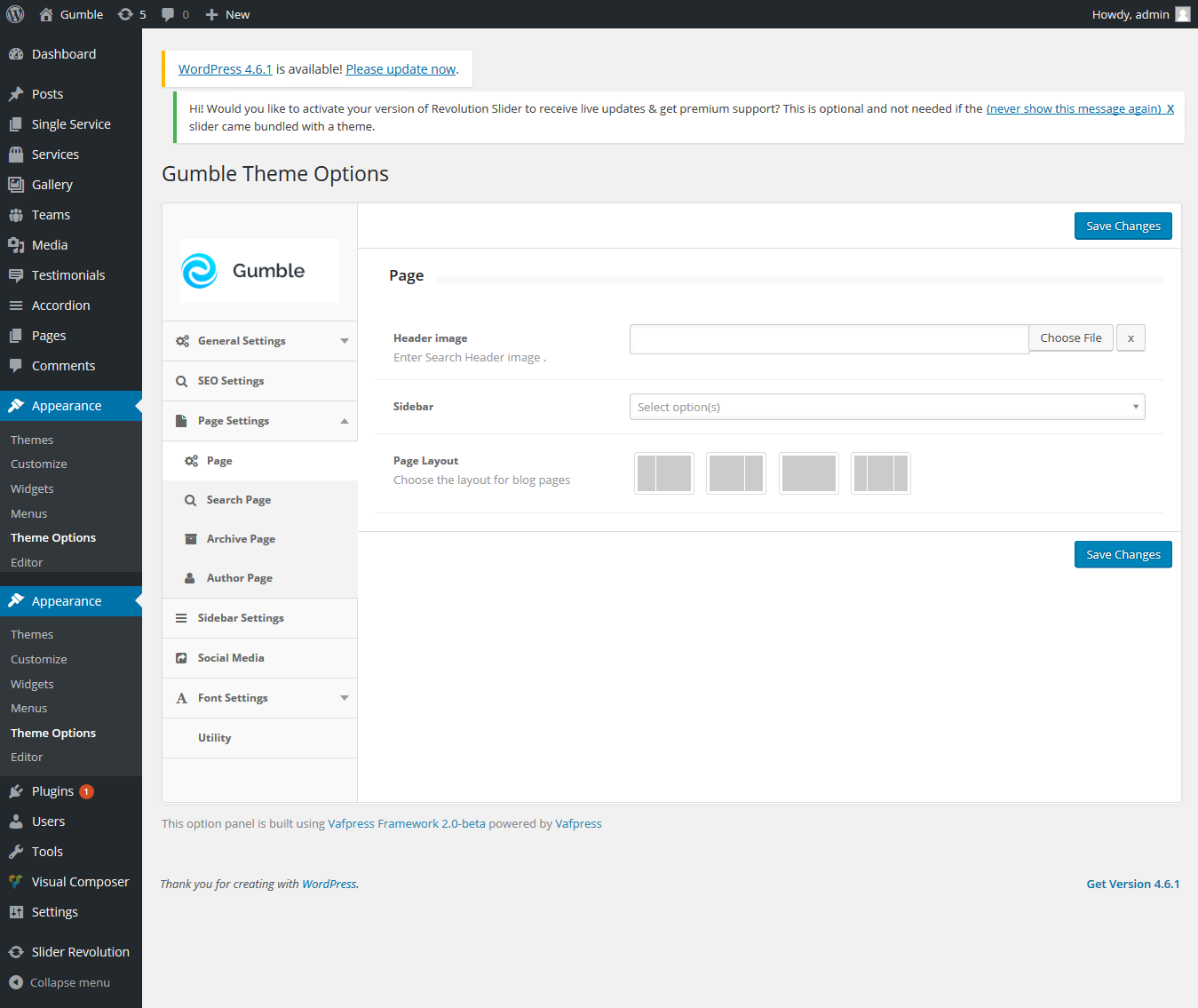Viewport: 1198px width, 1008px height.
Task: Open Visual Composer in the sidebar
Action: [80, 882]
